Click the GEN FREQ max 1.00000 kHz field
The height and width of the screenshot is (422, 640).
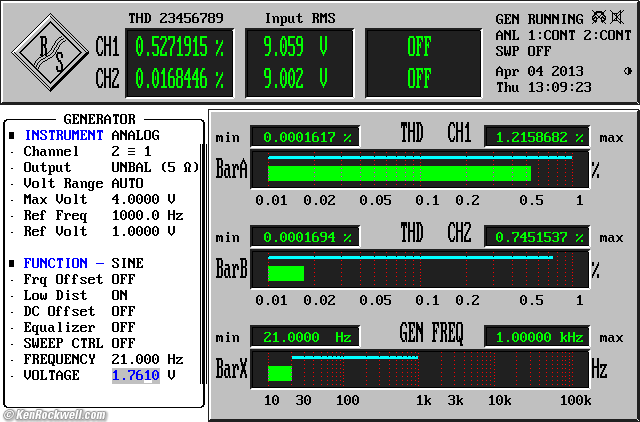[536, 336]
